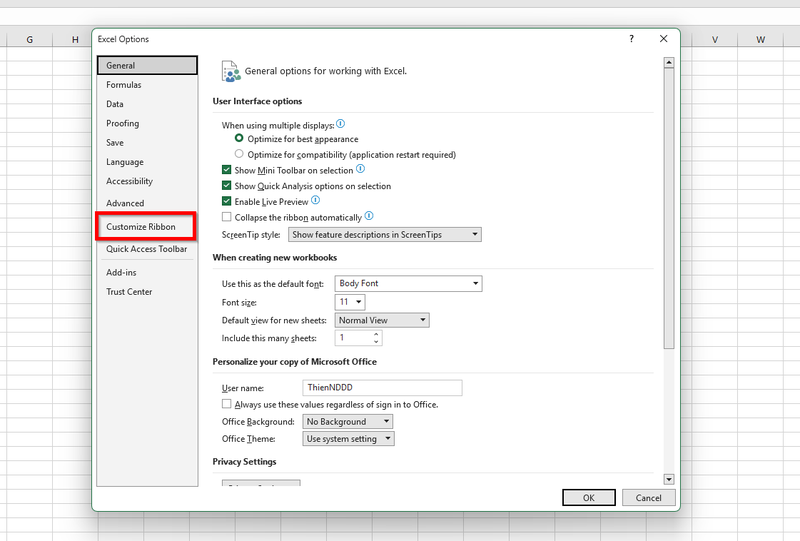Open the Font size dropdown
Viewport: 800px width, 541px height.
coord(349,302)
